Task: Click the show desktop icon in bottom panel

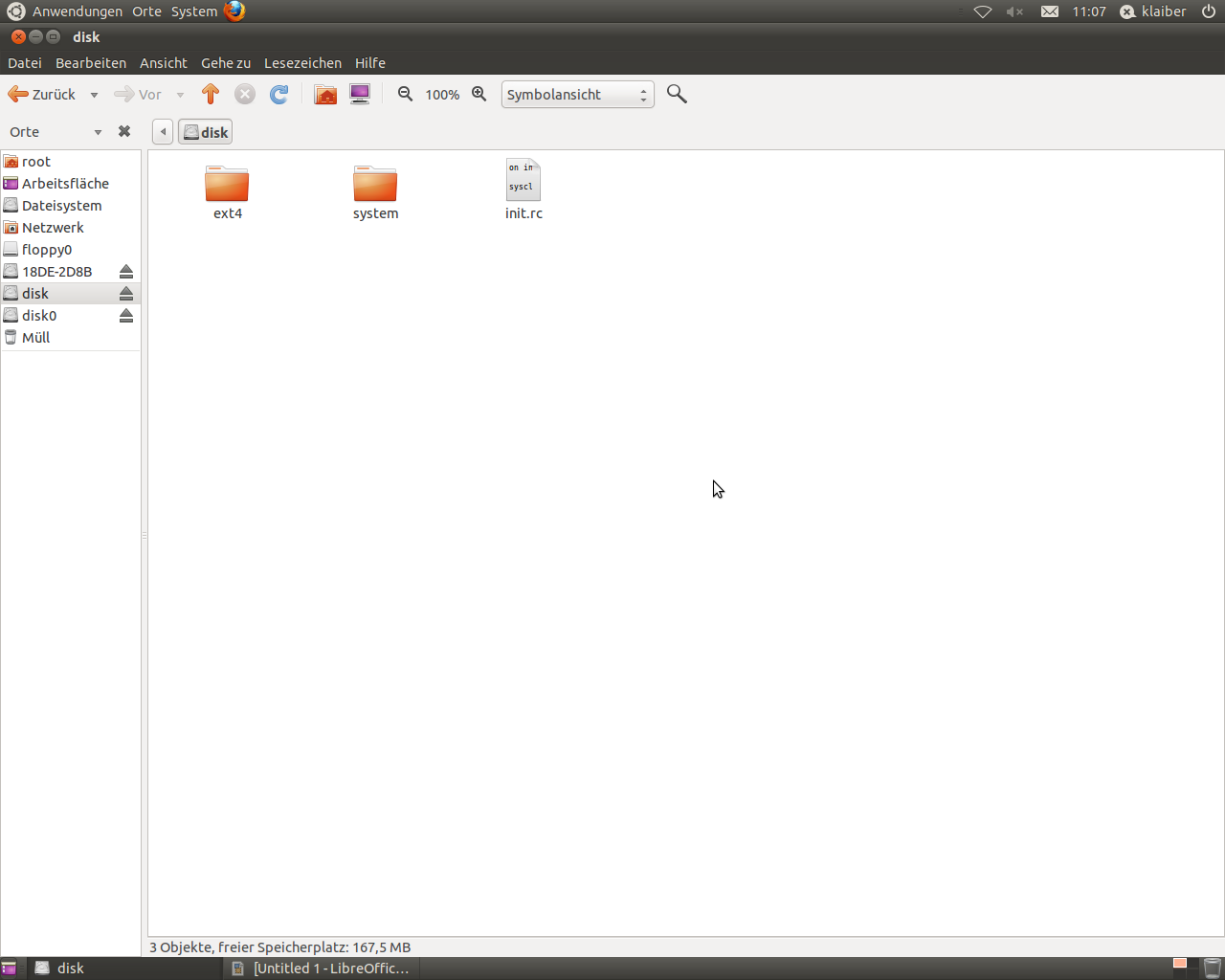Action: (x=9, y=969)
